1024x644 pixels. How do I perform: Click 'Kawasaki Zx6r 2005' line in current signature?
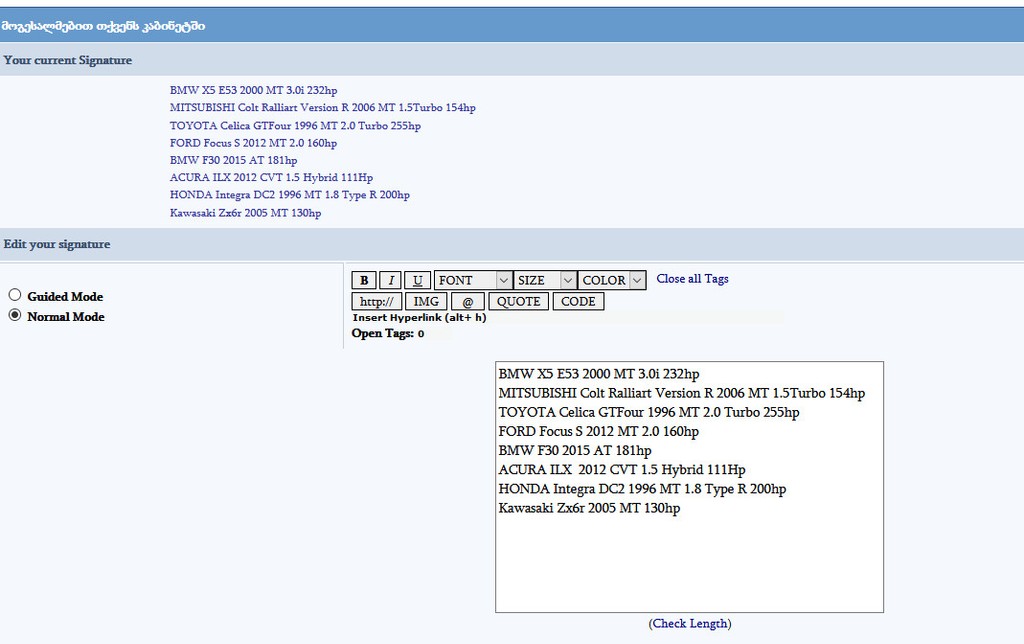coord(246,213)
